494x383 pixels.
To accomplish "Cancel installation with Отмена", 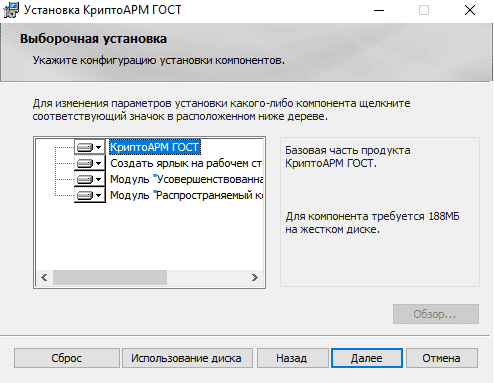I will (x=442, y=358).
